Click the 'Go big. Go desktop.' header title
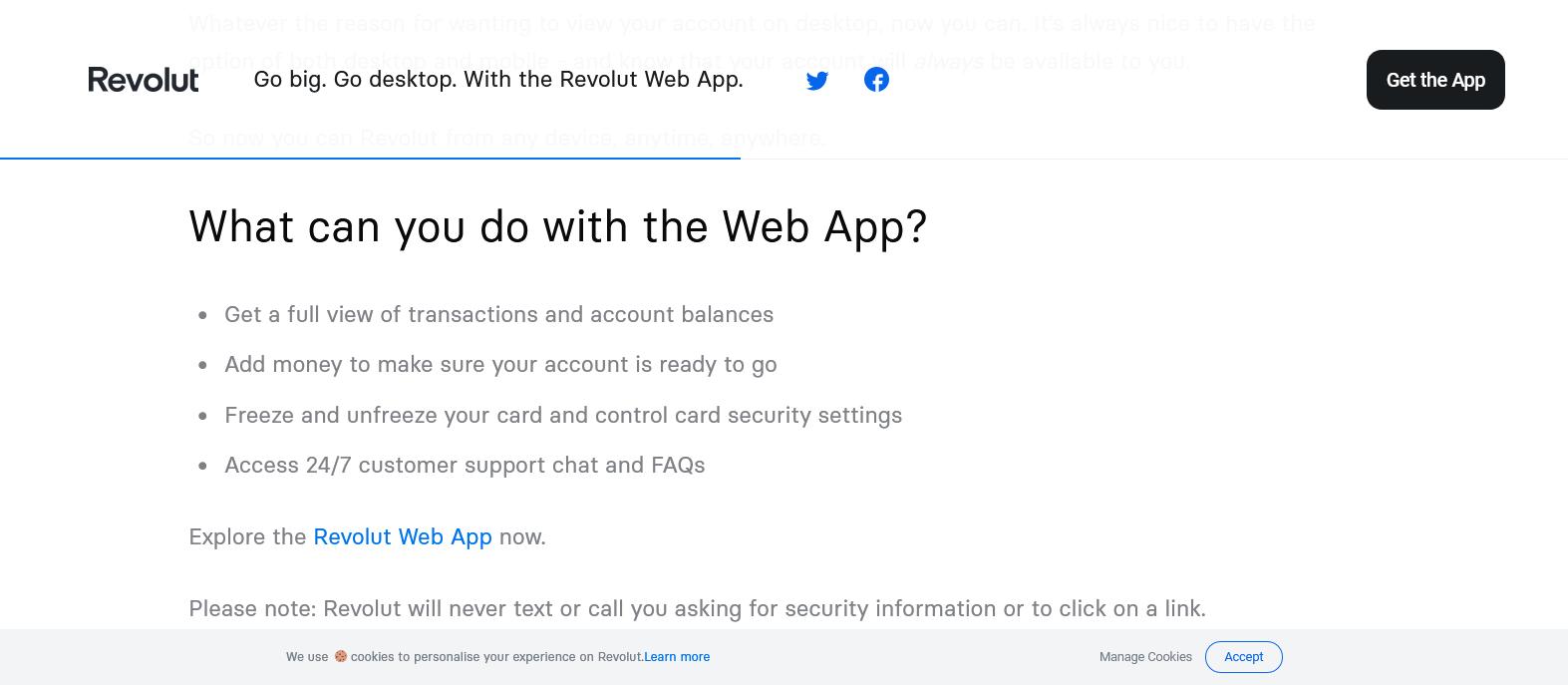Image resolution: width=1568 pixels, height=685 pixels. 498,79
